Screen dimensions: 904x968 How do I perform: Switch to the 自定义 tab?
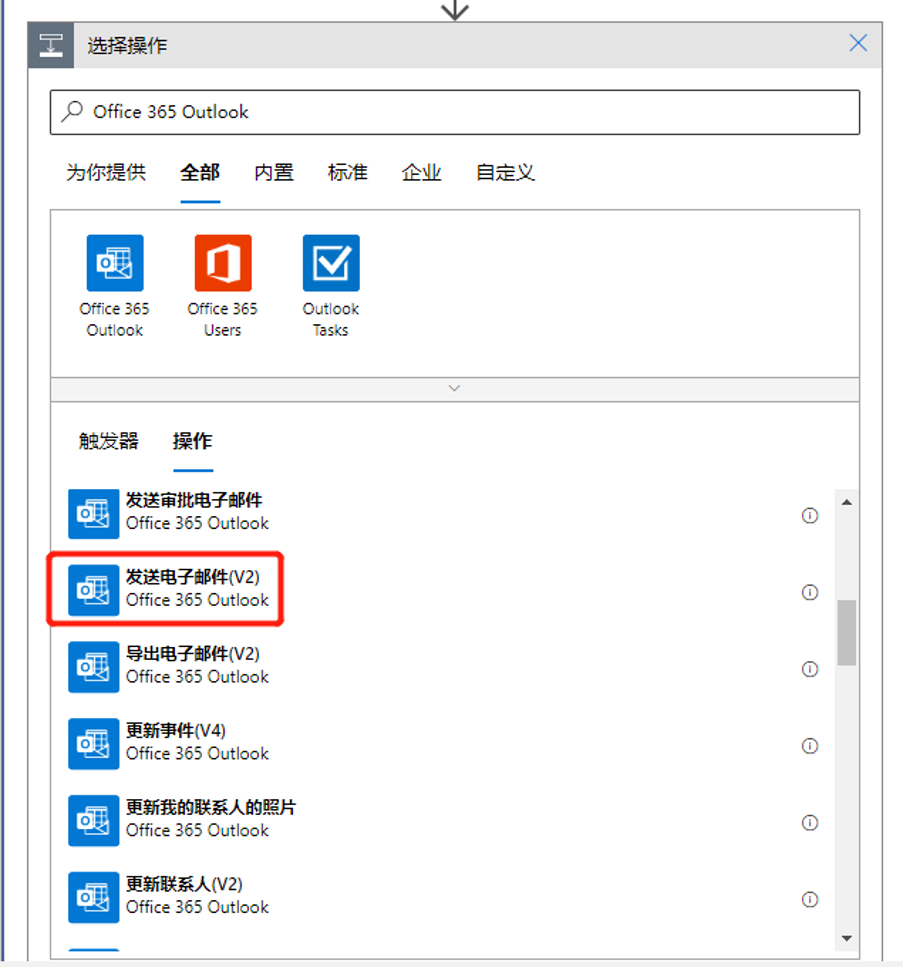pyautogui.click(x=505, y=172)
